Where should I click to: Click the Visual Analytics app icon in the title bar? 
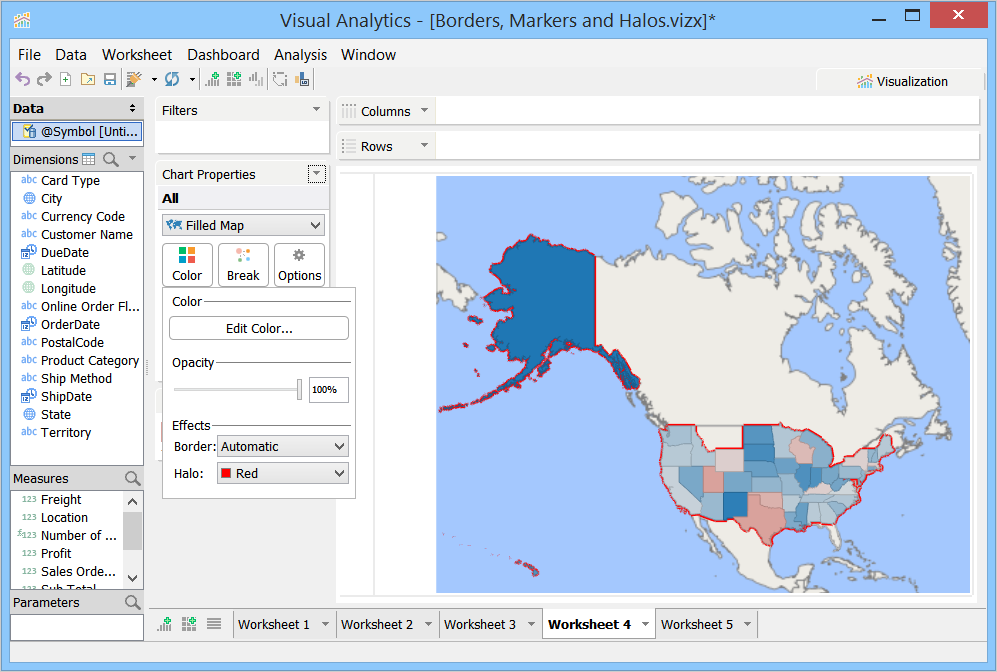tap(22, 20)
